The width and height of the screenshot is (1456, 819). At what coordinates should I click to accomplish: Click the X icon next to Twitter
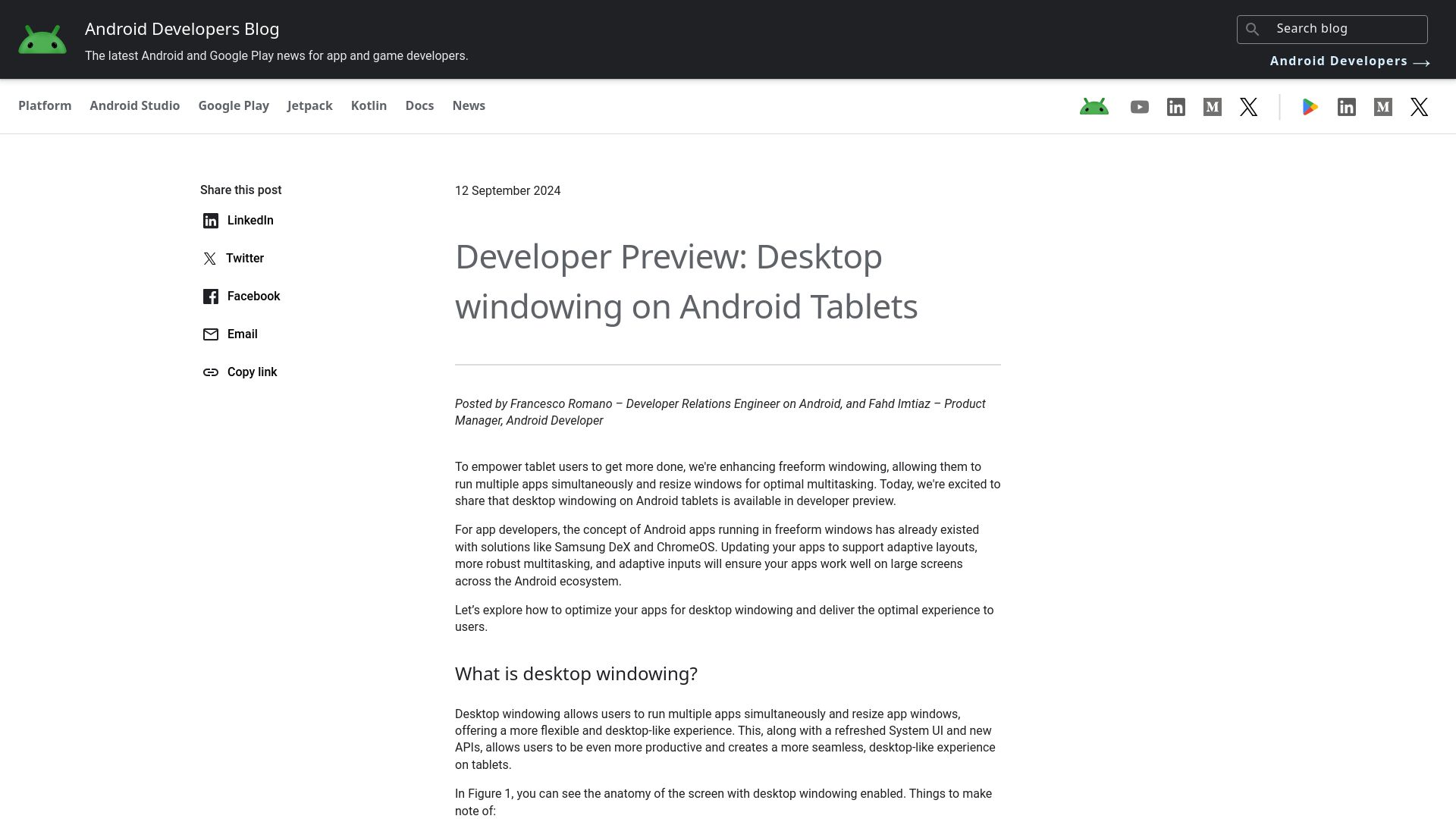(210, 259)
